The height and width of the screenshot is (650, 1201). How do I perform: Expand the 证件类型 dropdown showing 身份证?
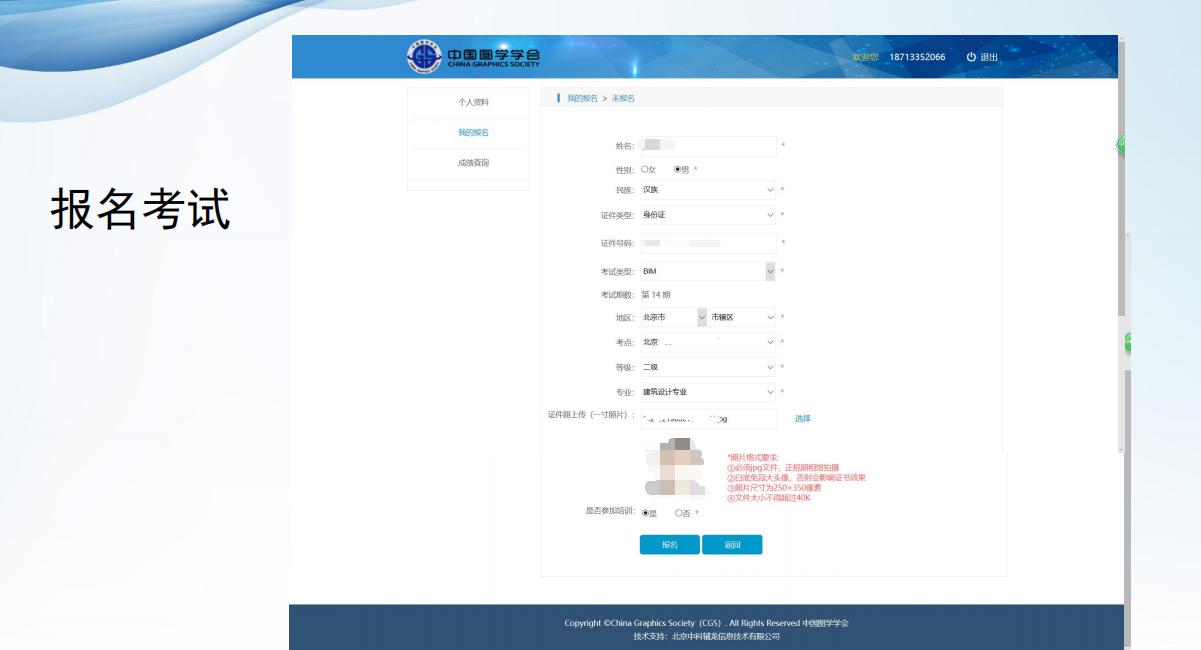point(708,215)
